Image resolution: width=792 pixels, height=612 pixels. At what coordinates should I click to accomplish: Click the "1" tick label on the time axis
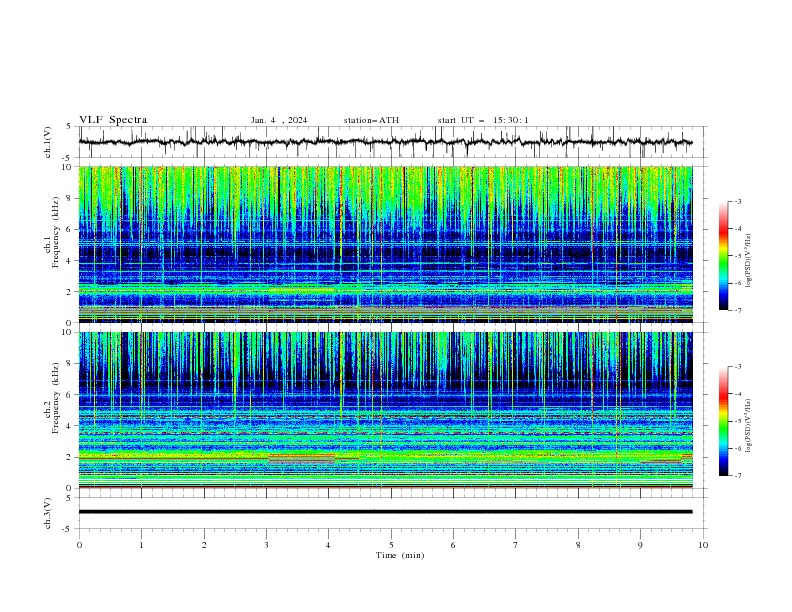coord(141,545)
